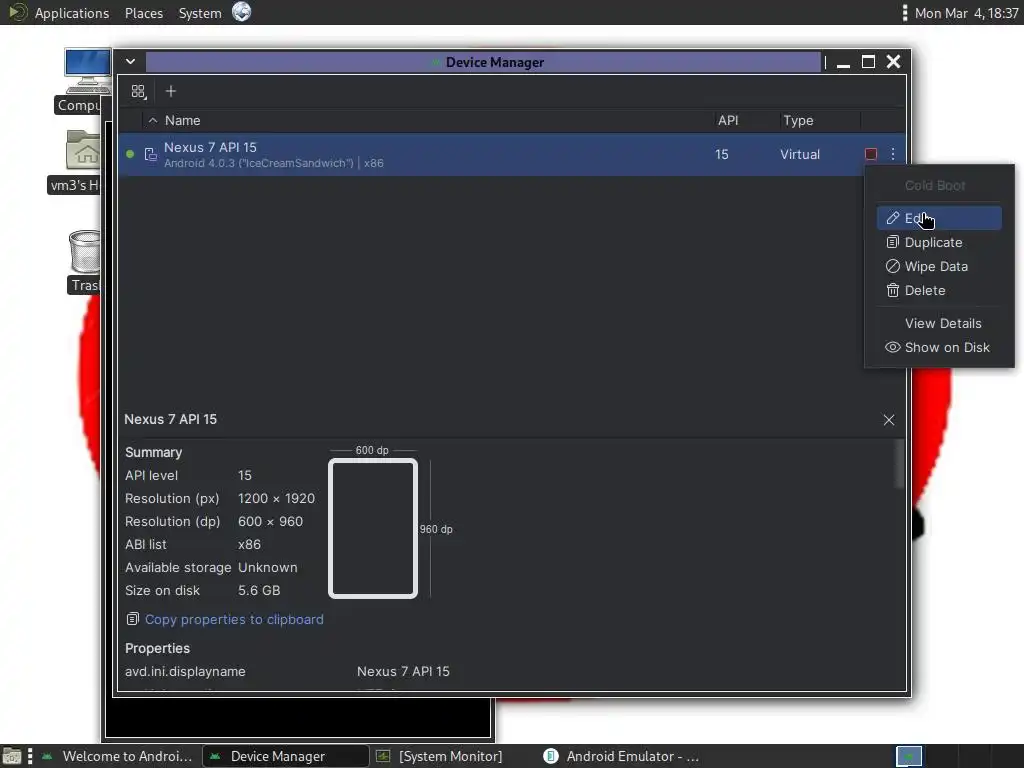The image size is (1024, 768).
Task: Close the Nexus 7 details panel
Action: [889, 420]
